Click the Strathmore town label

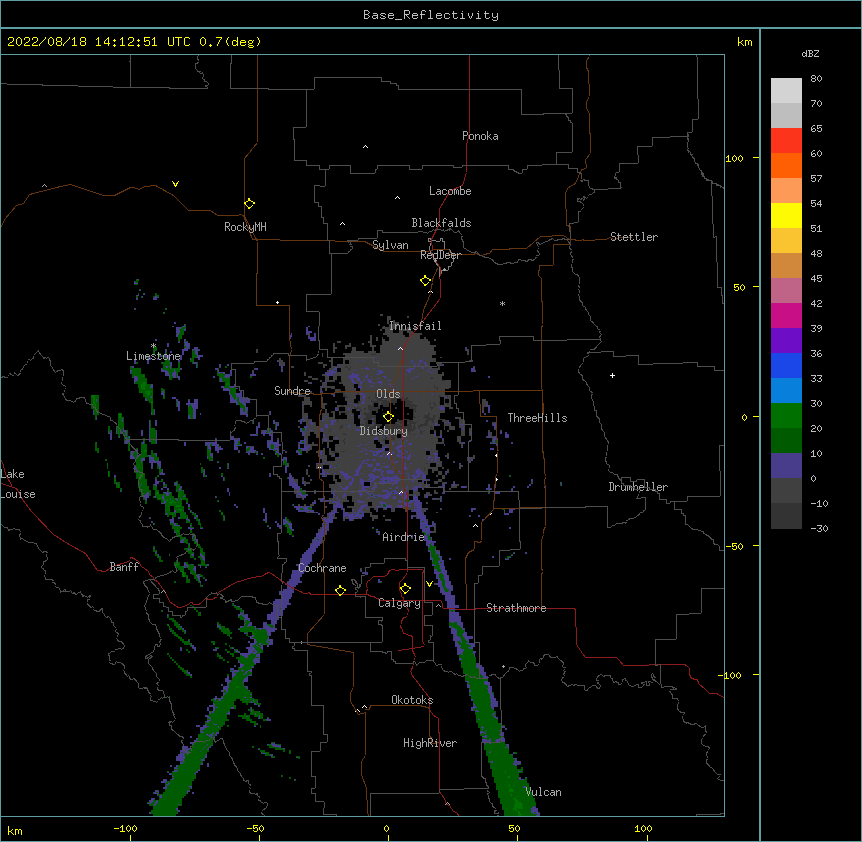[516, 608]
